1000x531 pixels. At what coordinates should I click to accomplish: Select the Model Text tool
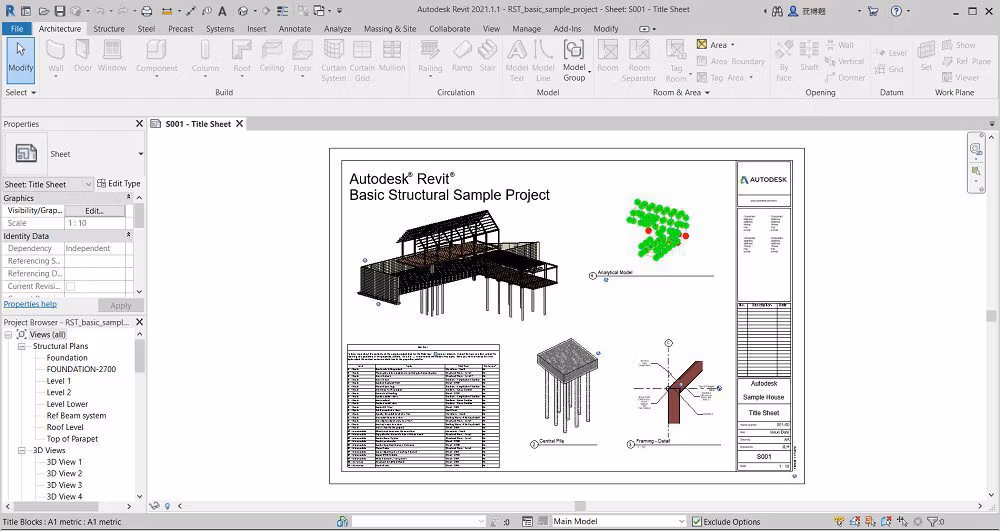pos(517,61)
